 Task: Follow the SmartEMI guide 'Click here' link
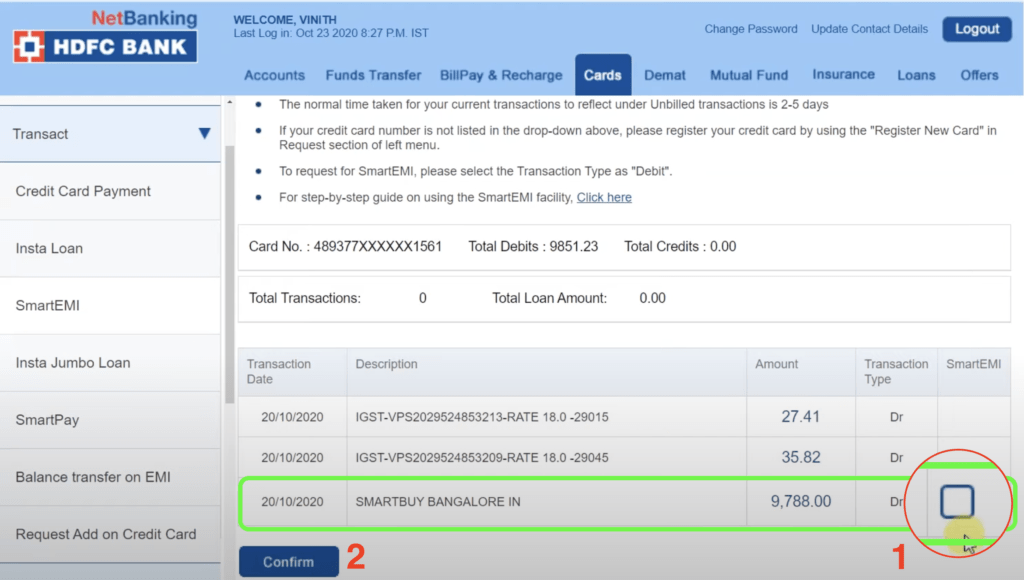coord(603,197)
